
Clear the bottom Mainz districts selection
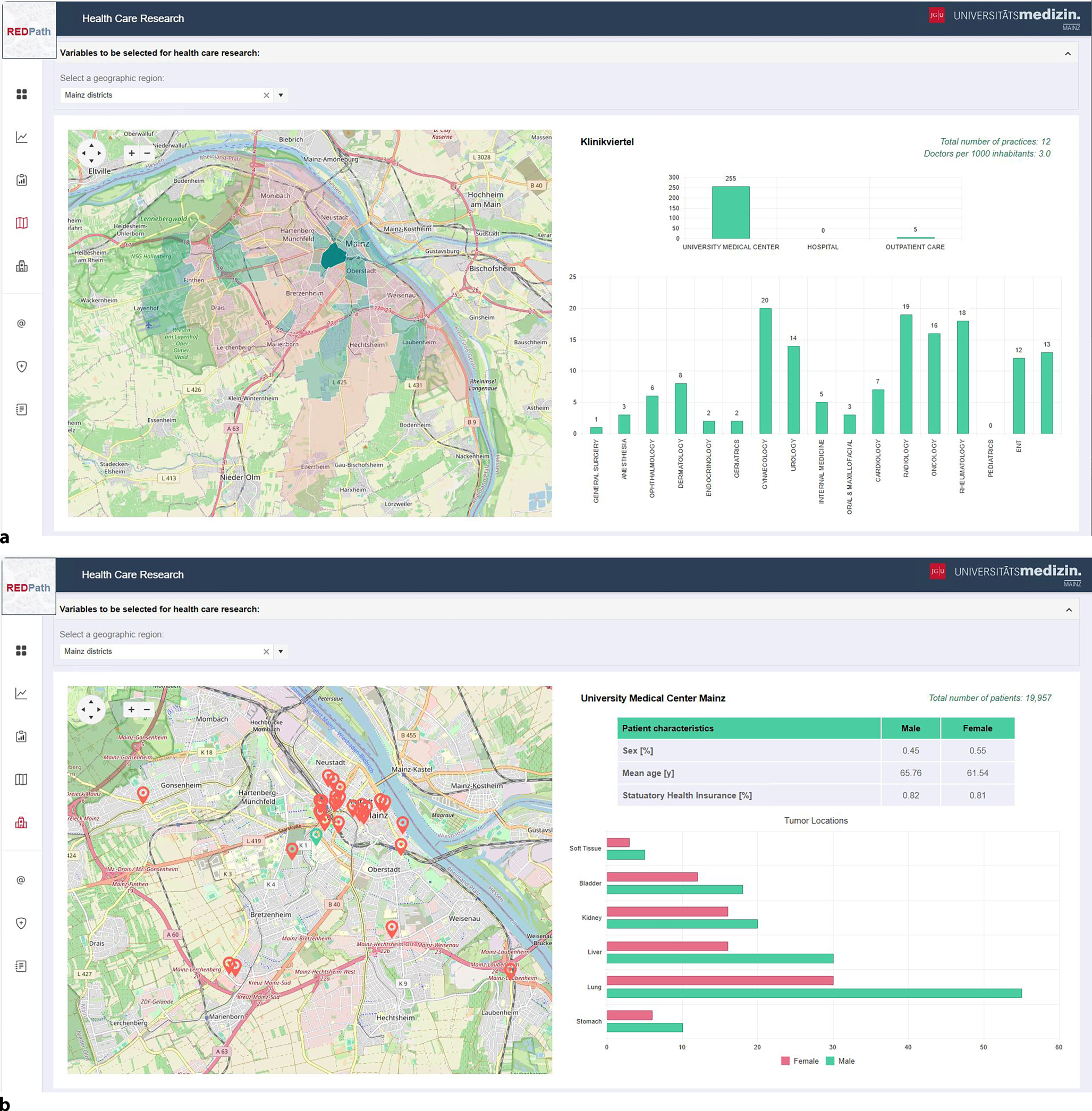266,651
